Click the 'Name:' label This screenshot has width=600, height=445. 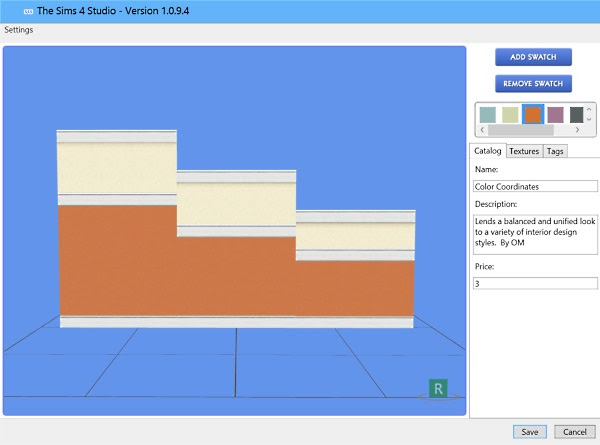(486, 169)
